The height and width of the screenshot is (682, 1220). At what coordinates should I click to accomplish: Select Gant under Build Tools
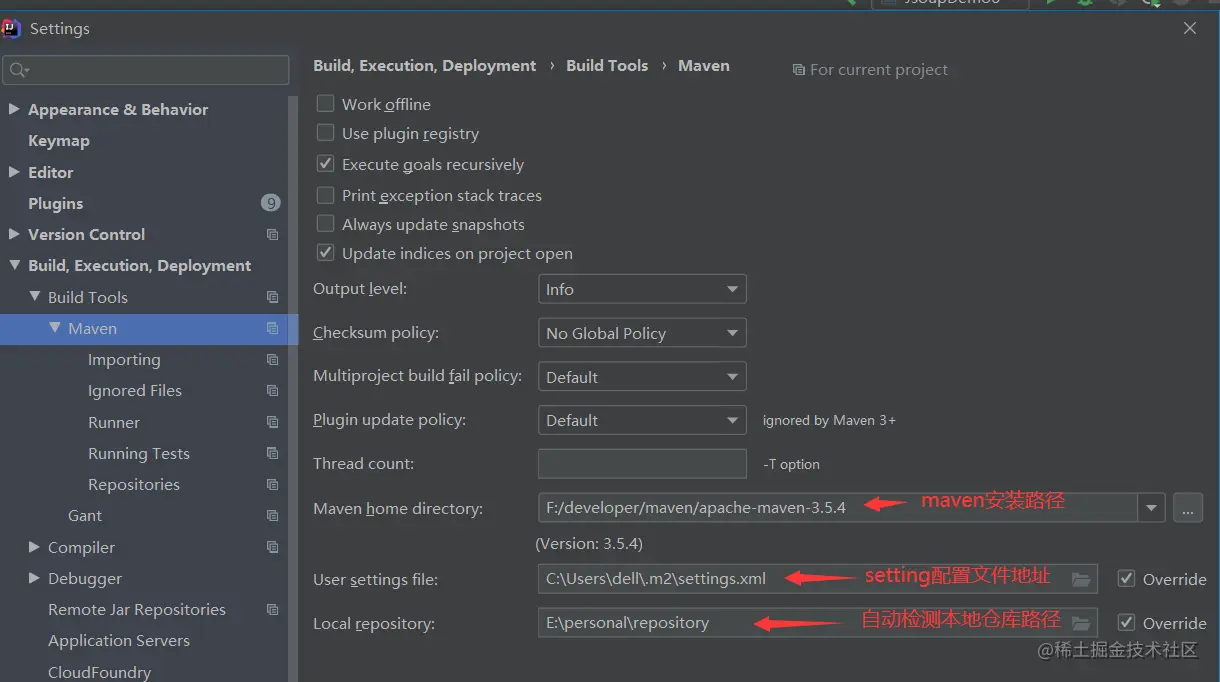tap(85, 515)
